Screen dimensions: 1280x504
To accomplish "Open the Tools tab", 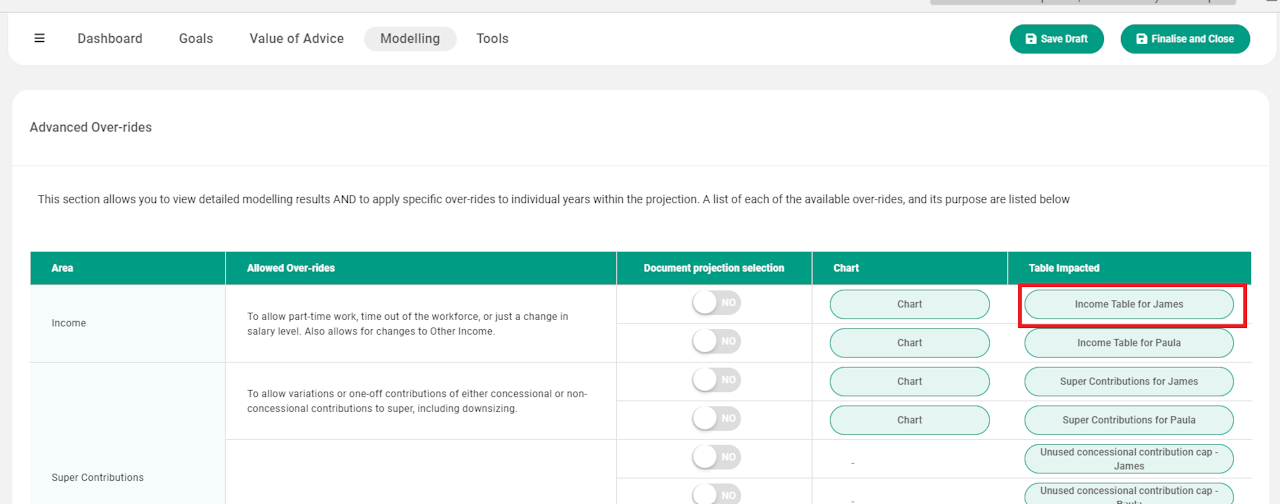I will click(x=492, y=39).
